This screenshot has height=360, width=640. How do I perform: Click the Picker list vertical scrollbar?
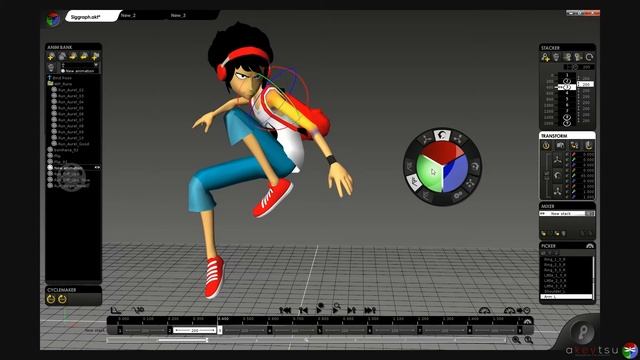coord(593,277)
